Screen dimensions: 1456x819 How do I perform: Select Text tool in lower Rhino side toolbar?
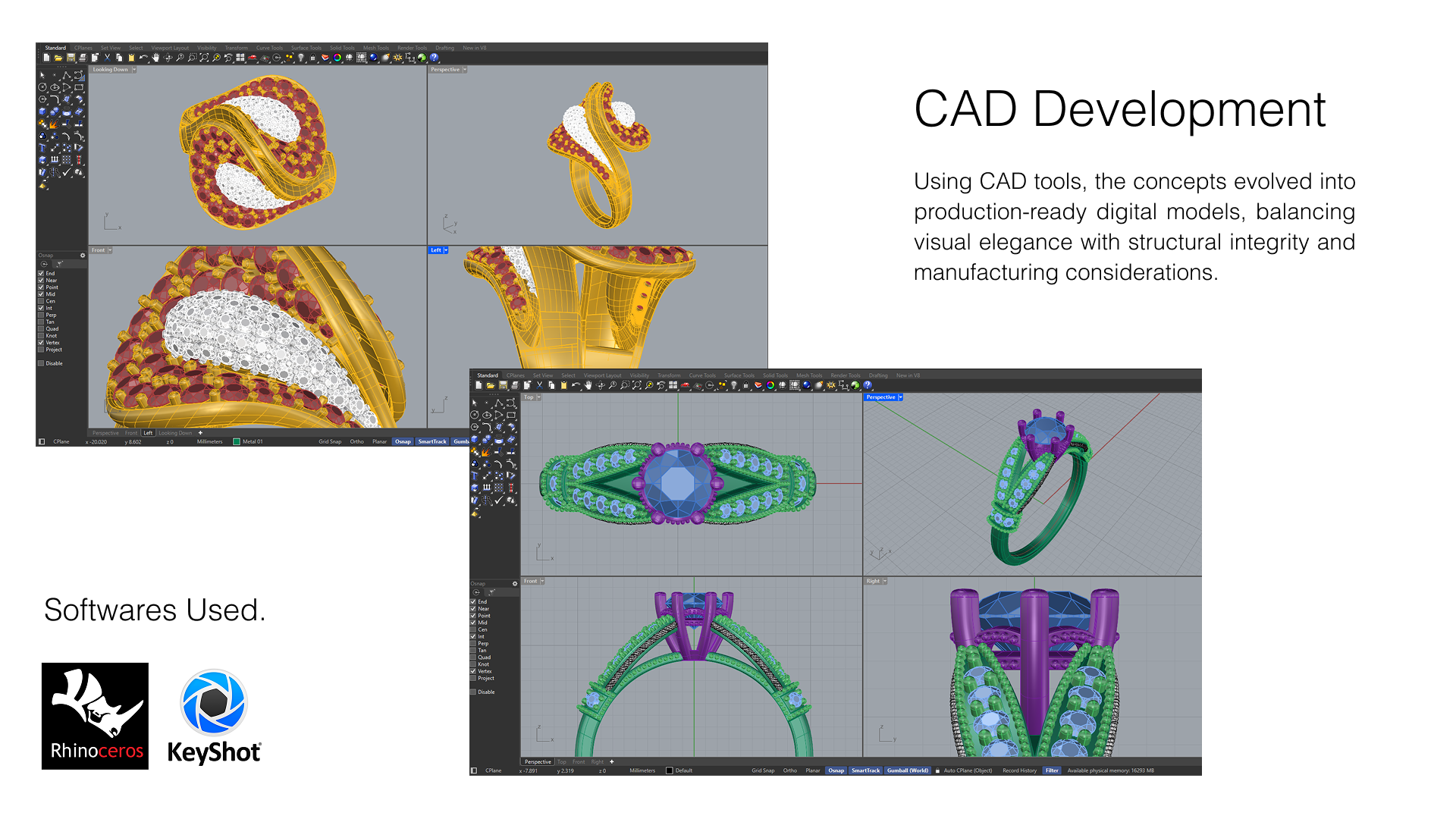pyautogui.click(x=475, y=475)
